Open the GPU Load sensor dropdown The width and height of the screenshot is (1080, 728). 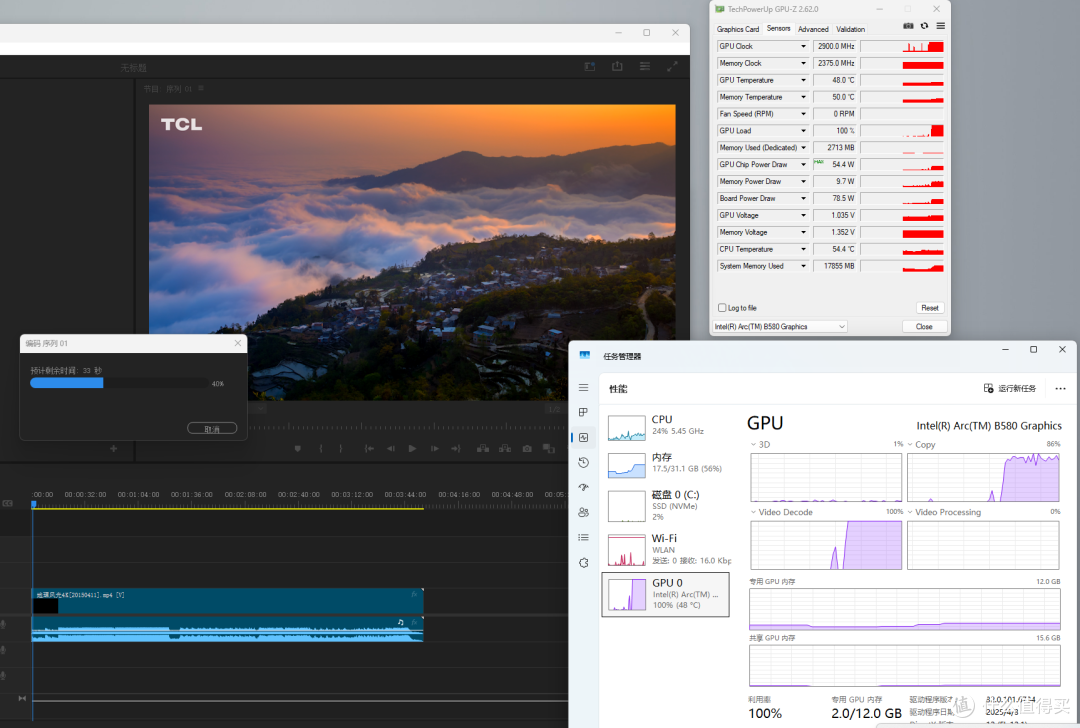pos(802,131)
